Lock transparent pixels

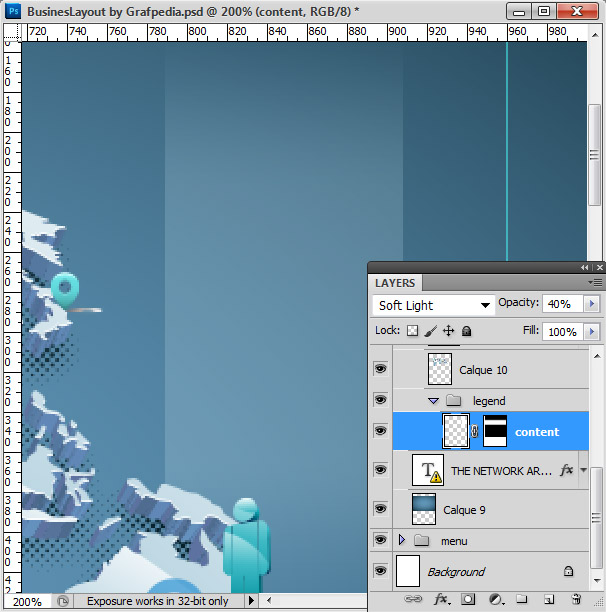412,331
